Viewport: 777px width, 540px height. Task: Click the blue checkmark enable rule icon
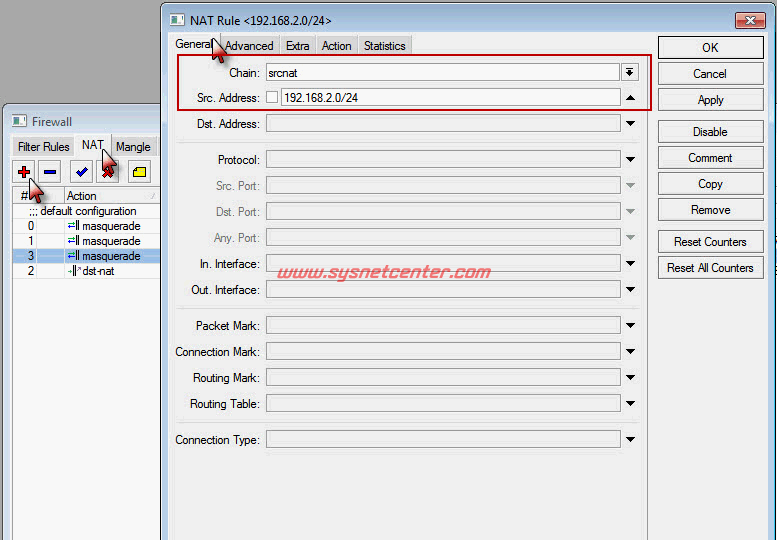82,172
